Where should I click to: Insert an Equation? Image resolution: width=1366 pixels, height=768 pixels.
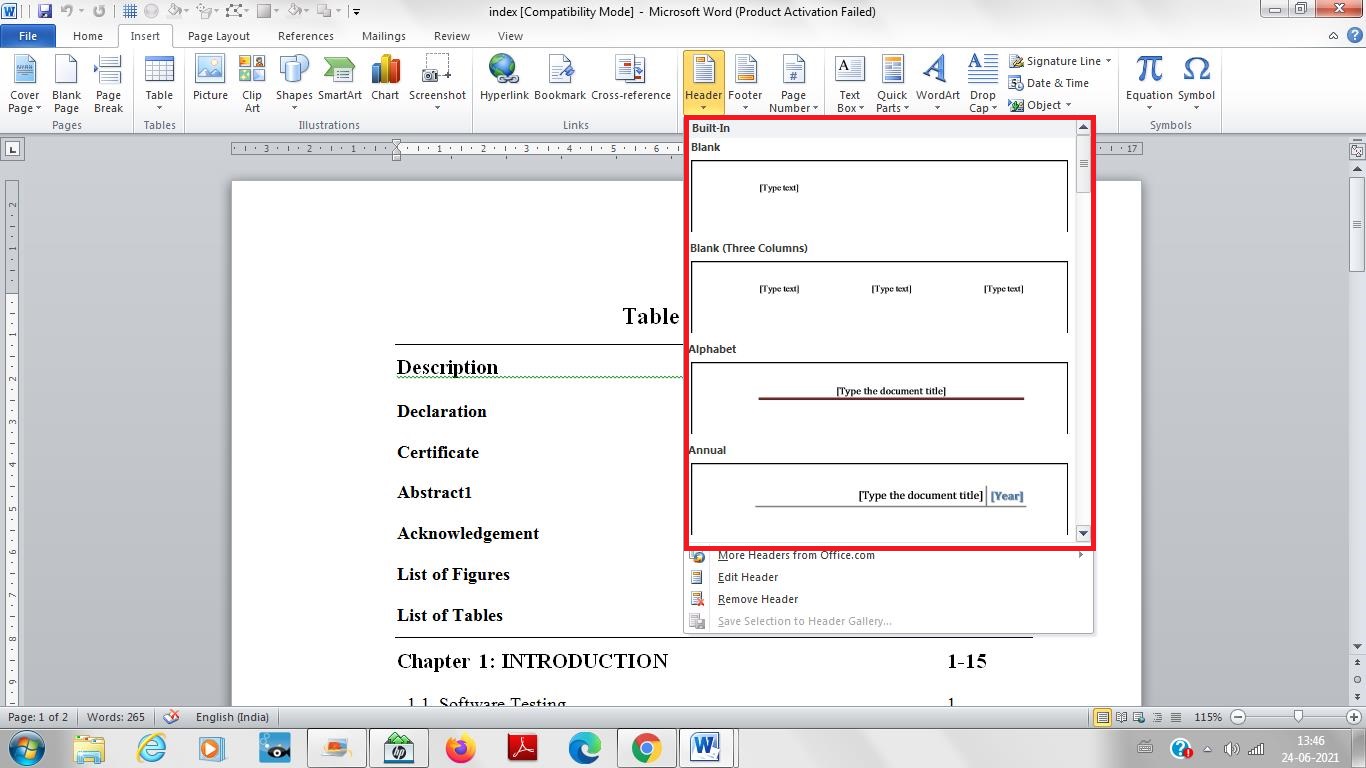(1148, 80)
